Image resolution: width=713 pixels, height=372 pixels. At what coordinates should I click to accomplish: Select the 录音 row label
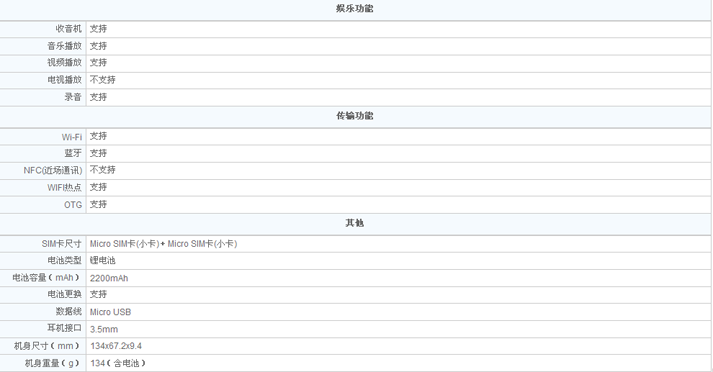click(73, 97)
